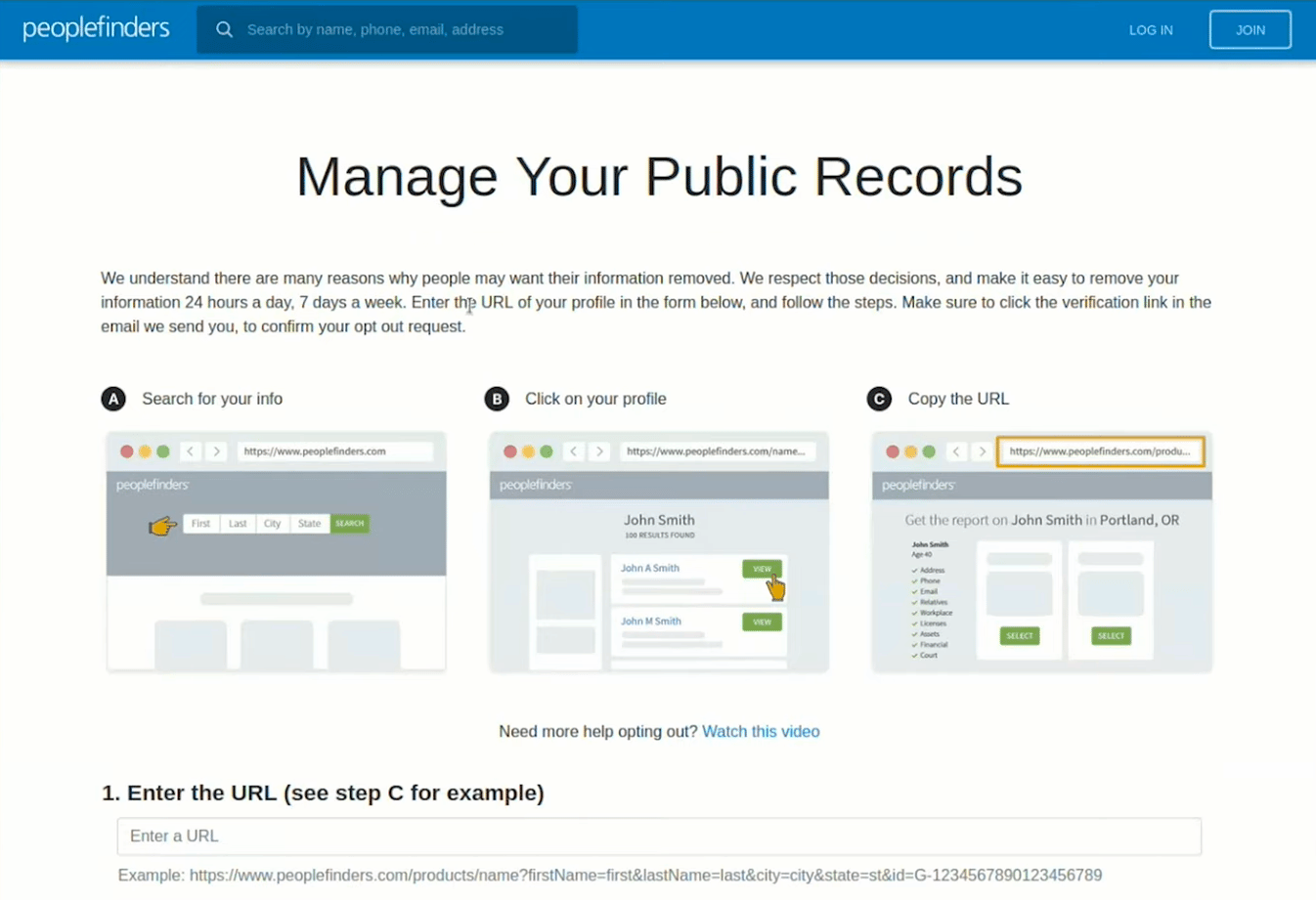The width and height of the screenshot is (1316, 900).
Task: Click the example URL text below the field
Action: click(610, 875)
